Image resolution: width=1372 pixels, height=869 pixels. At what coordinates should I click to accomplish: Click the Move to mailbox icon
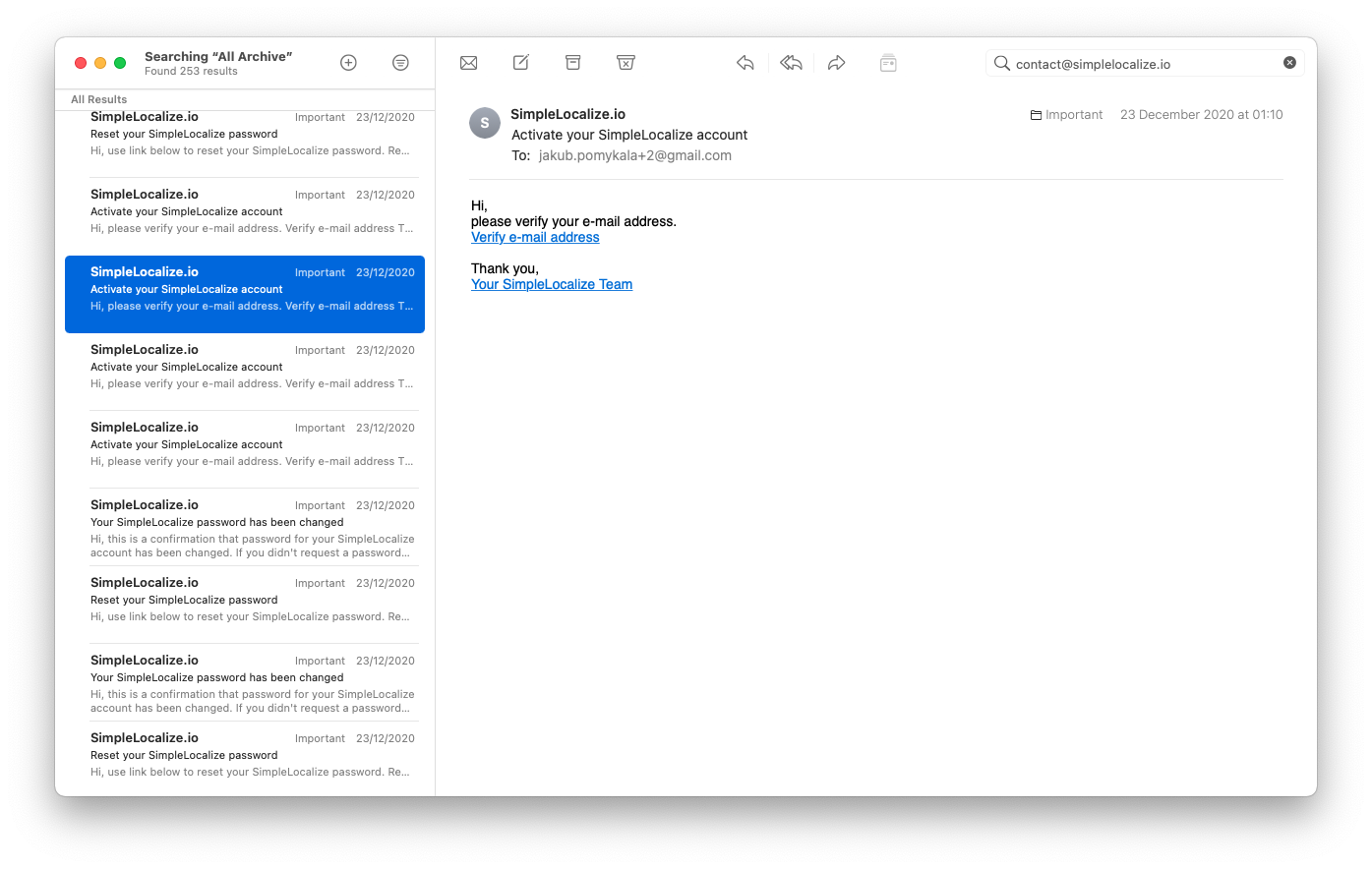coord(888,63)
